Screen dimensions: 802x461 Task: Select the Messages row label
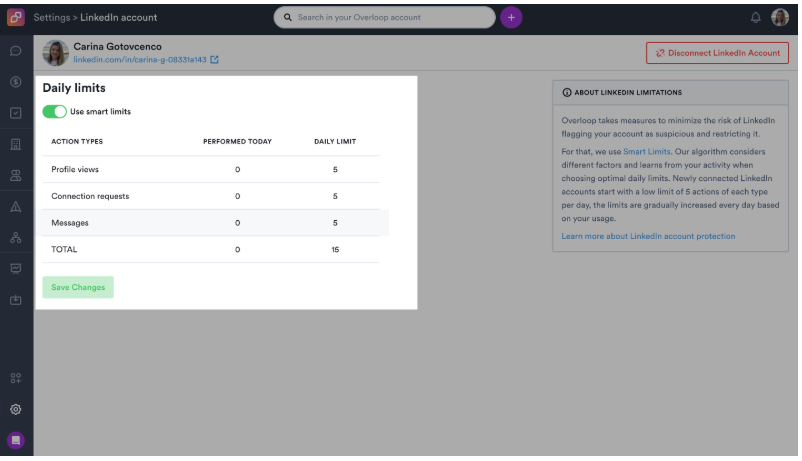click(70, 223)
